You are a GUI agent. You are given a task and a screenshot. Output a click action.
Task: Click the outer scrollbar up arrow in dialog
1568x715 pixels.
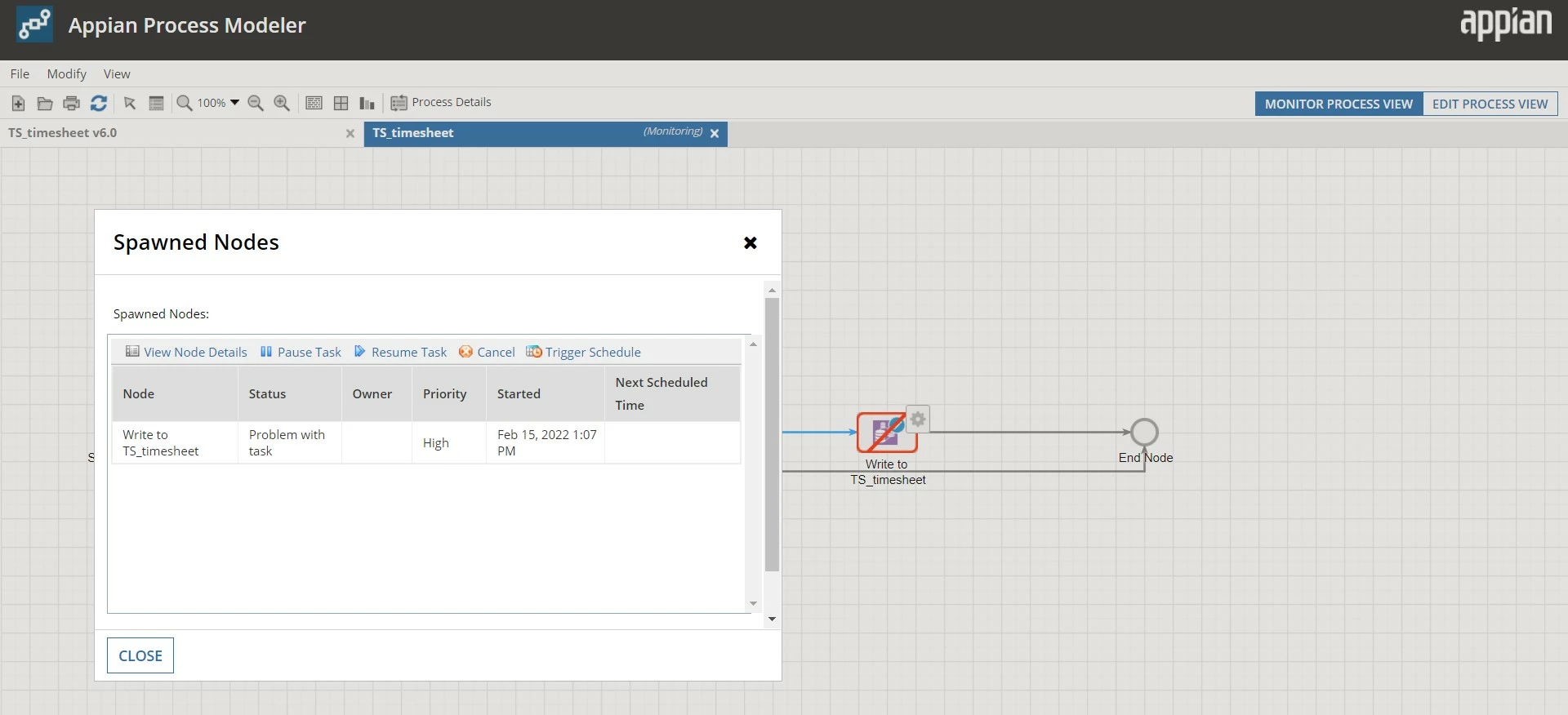[772, 290]
